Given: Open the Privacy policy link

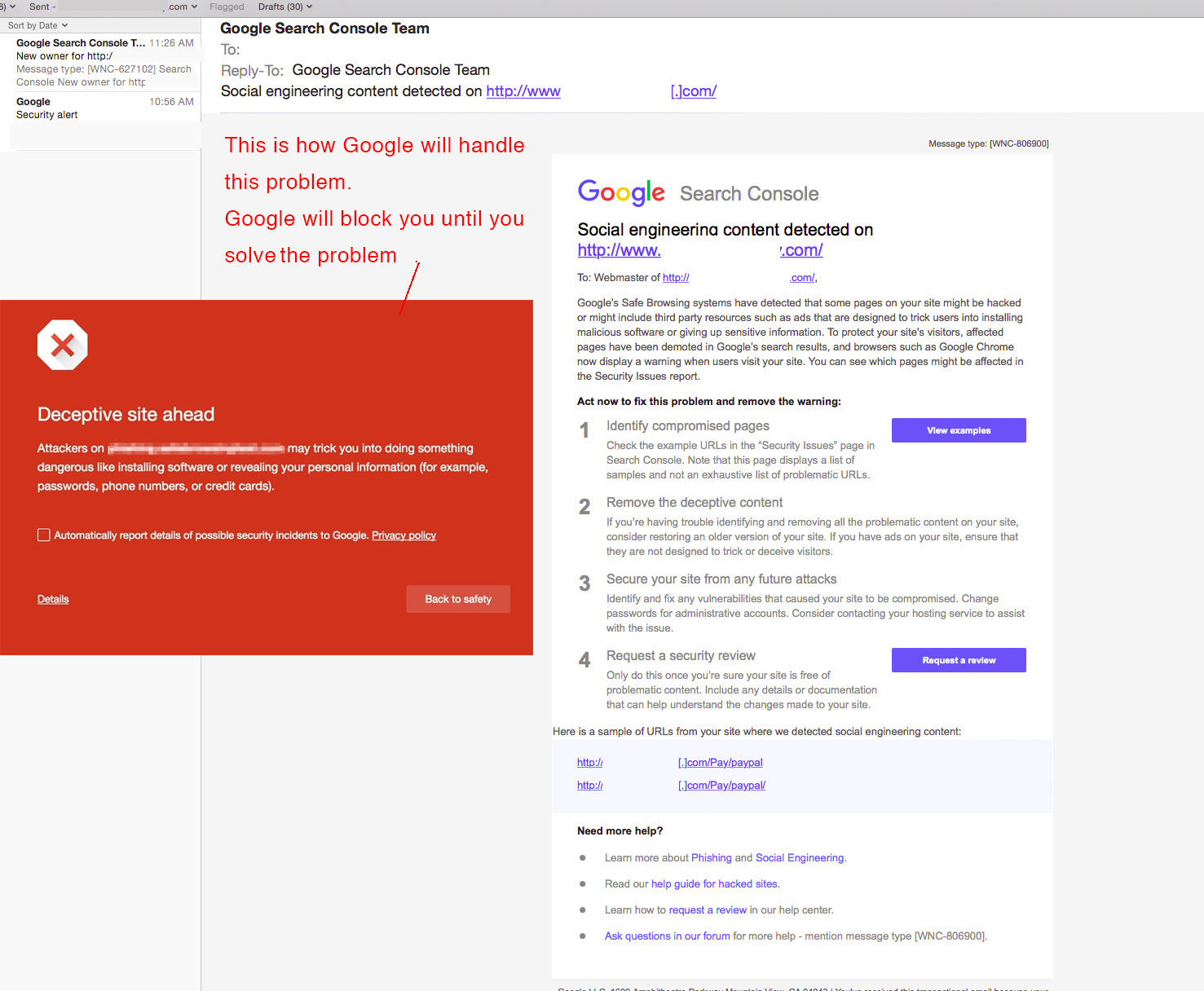Looking at the screenshot, I should pos(404,535).
